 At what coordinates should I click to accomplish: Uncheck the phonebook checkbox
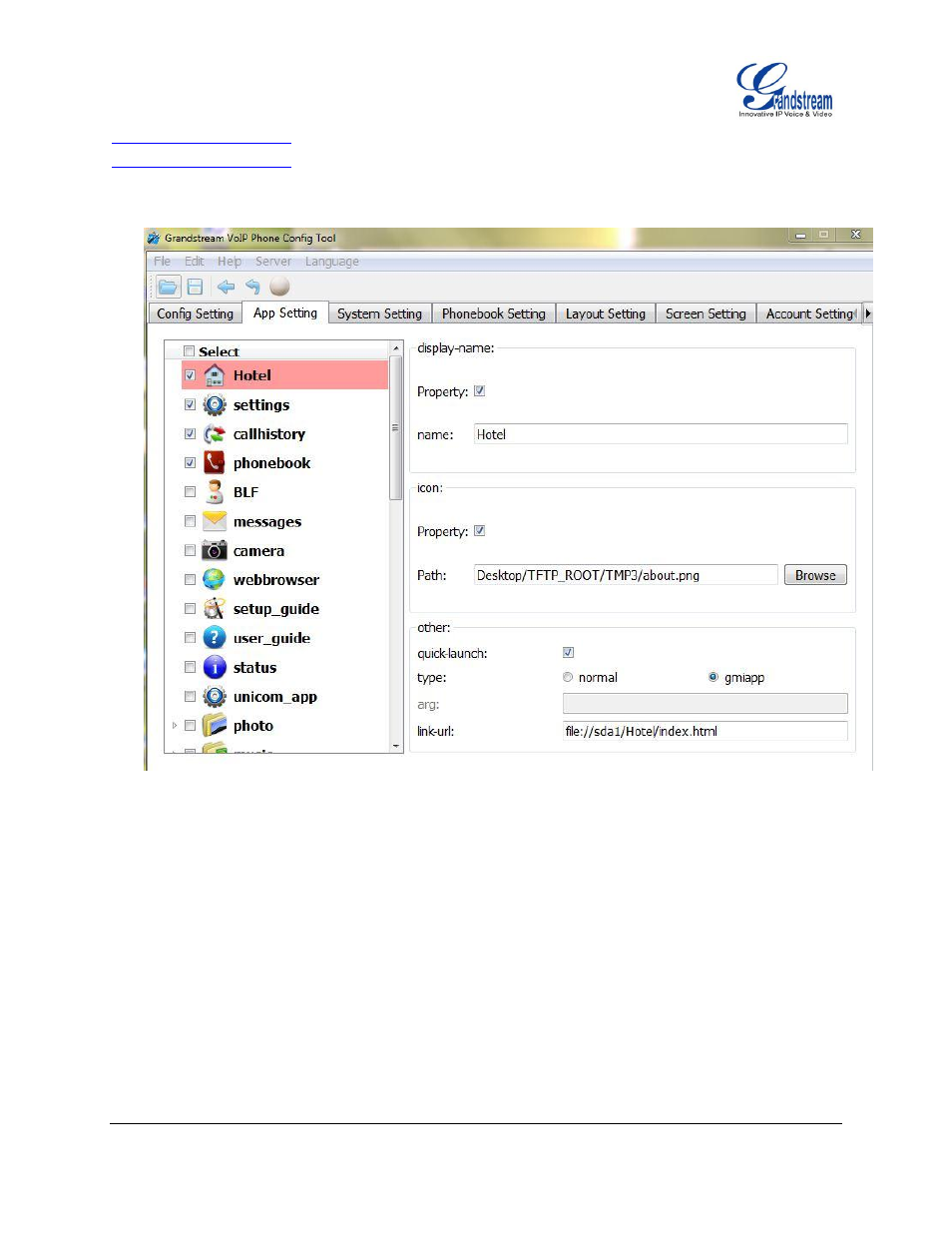pos(190,462)
